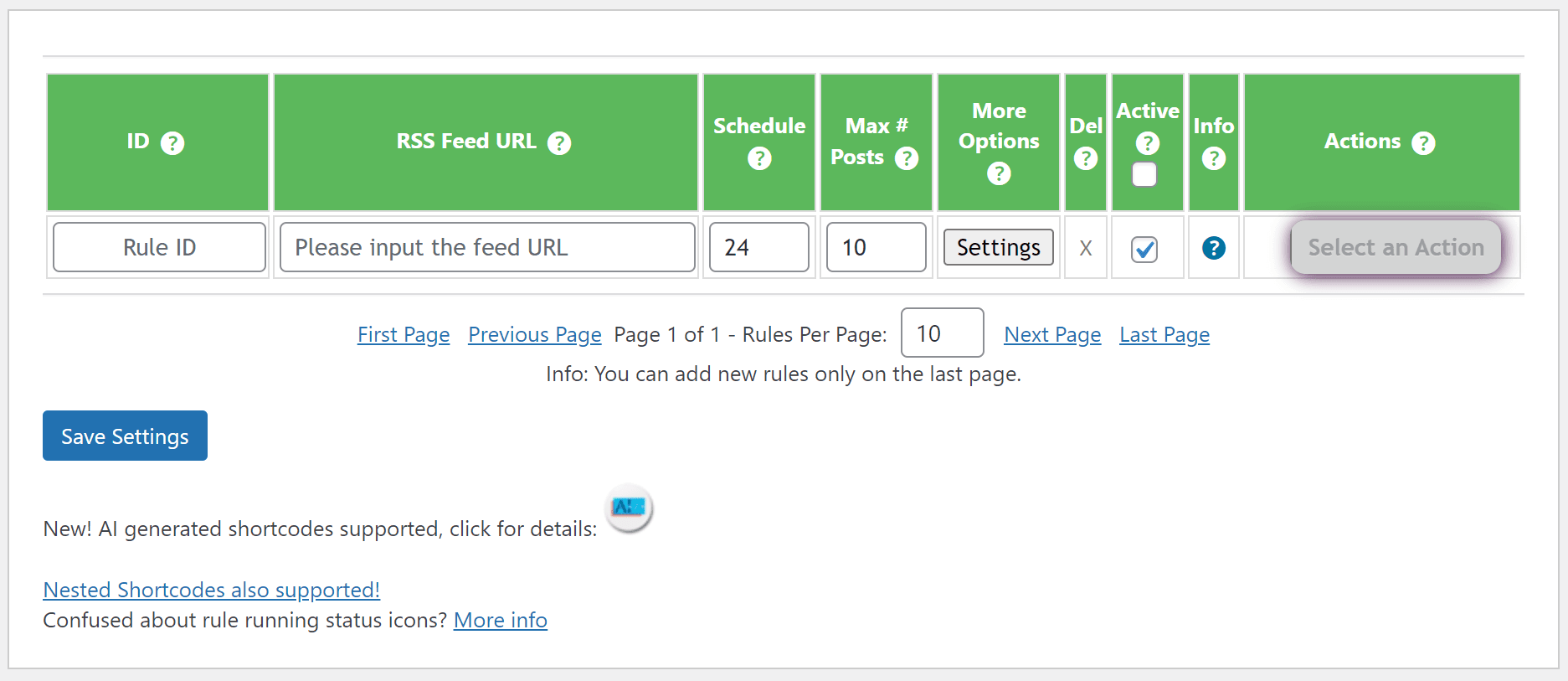Open the Select an Action dropdown
The width and height of the screenshot is (1568, 681).
coord(1396,247)
